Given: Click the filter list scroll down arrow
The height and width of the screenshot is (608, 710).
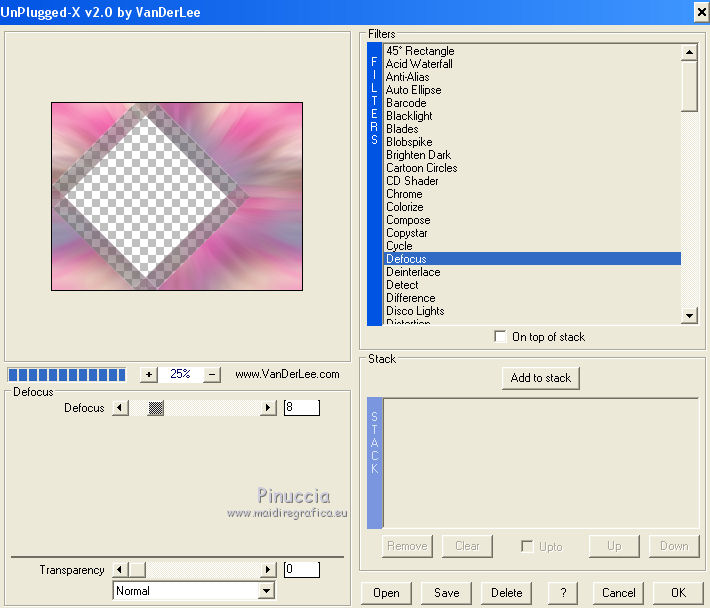Looking at the screenshot, I should [x=689, y=316].
